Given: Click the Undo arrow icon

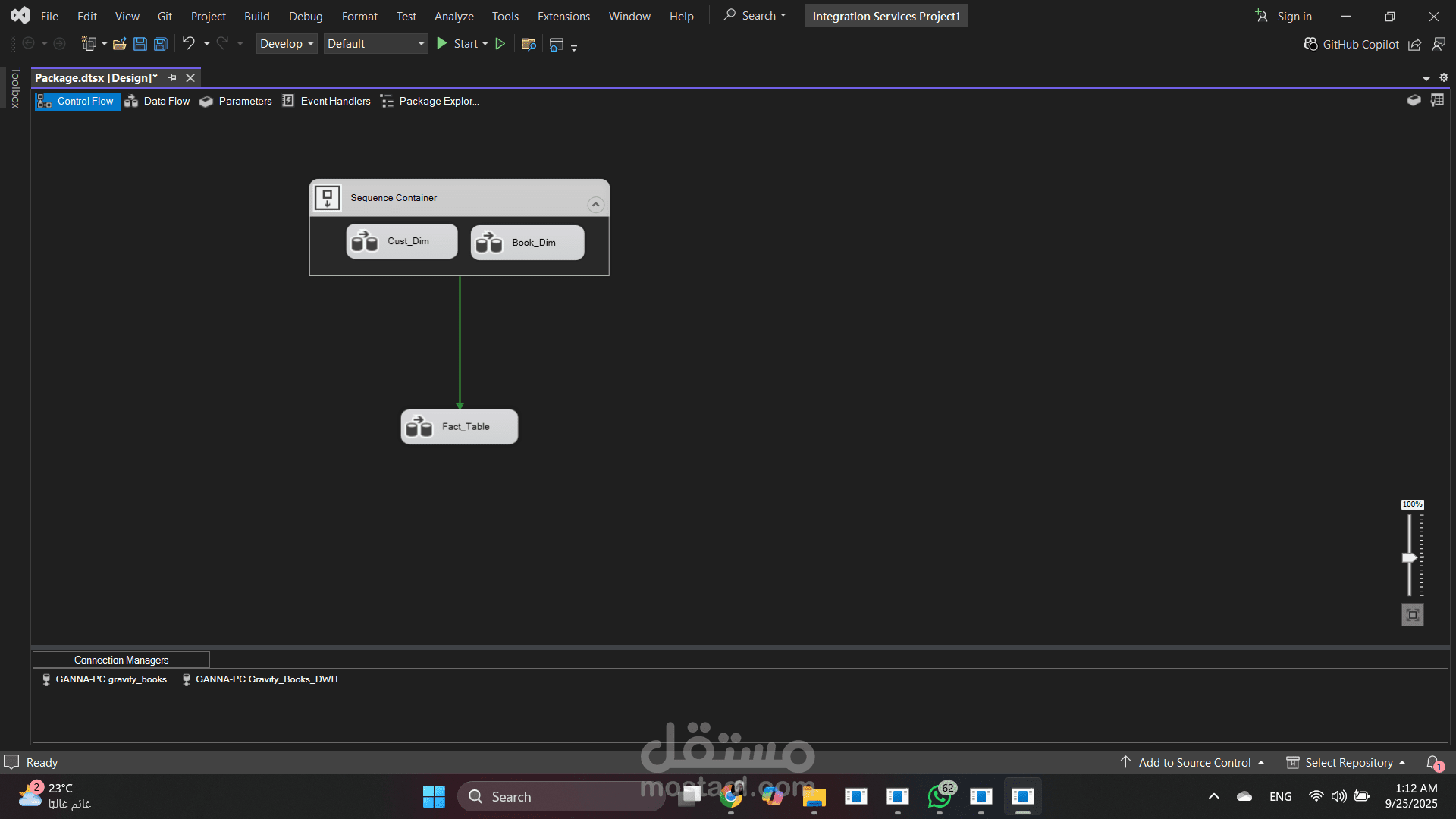Looking at the screenshot, I should [188, 43].
